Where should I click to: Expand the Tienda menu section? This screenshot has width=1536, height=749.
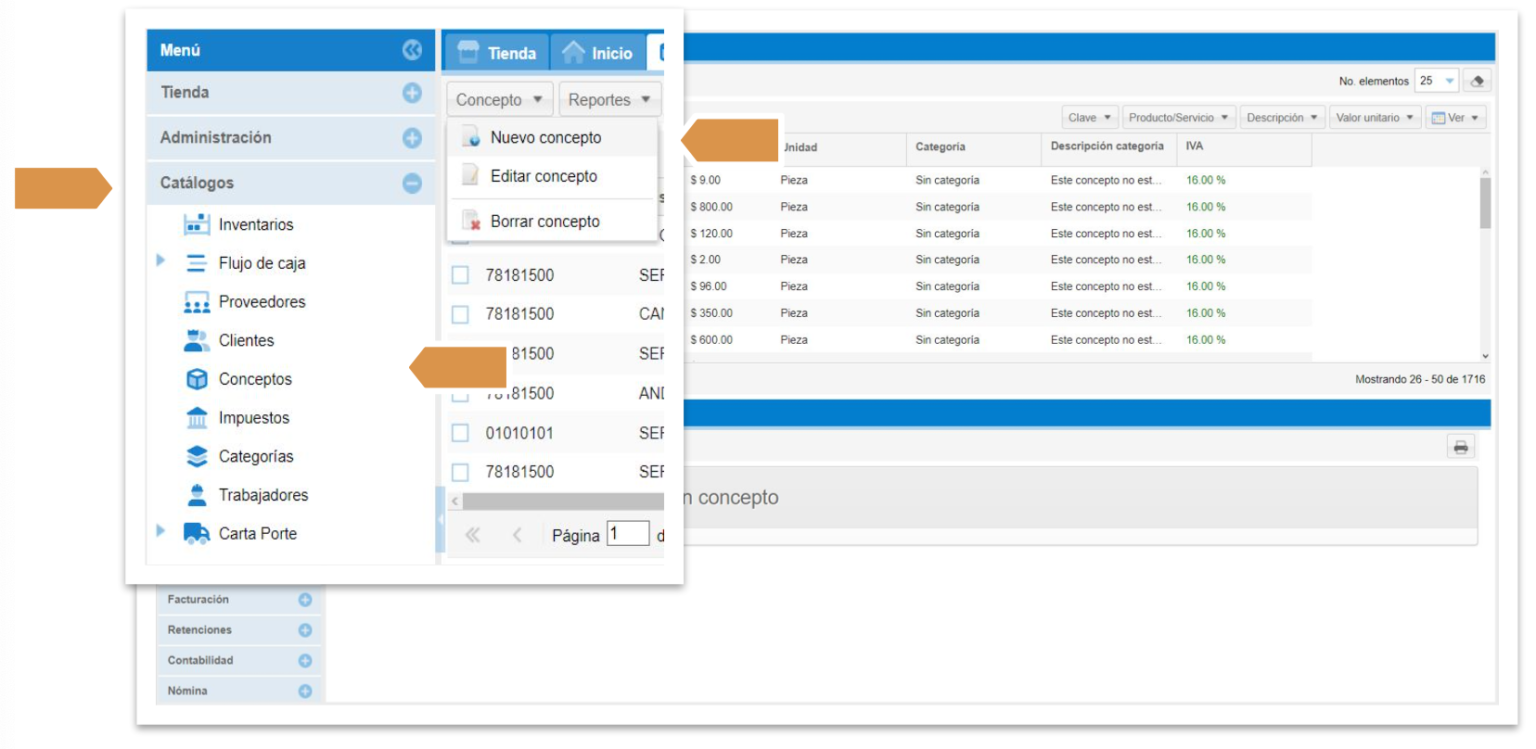tap(412, 93)
